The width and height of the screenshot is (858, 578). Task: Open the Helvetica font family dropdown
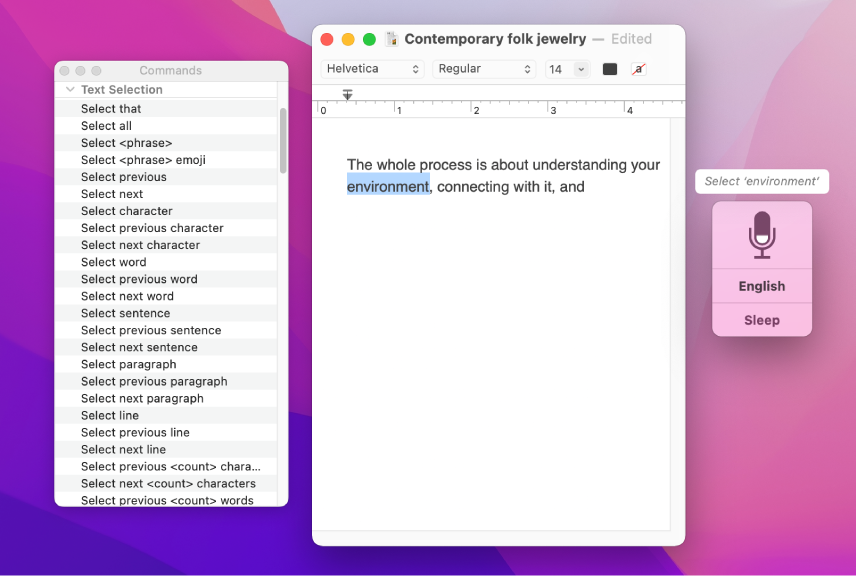pos(371,69)
